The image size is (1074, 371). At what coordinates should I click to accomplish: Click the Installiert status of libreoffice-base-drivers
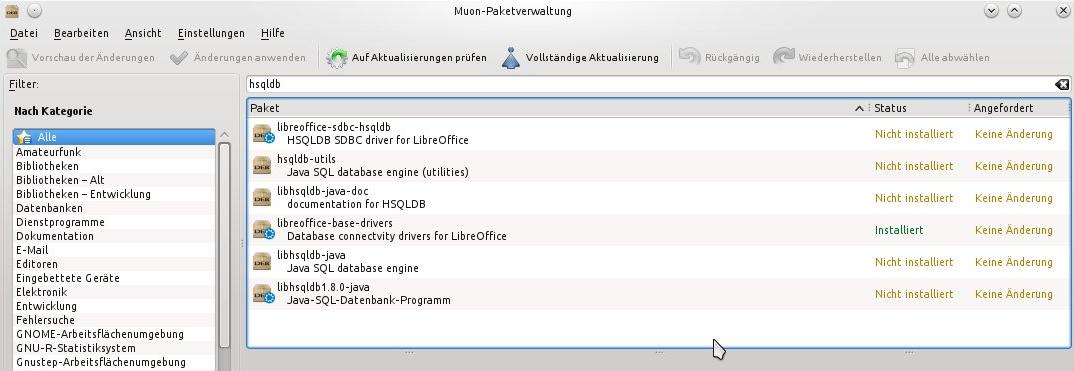click(x=899, y=230)
